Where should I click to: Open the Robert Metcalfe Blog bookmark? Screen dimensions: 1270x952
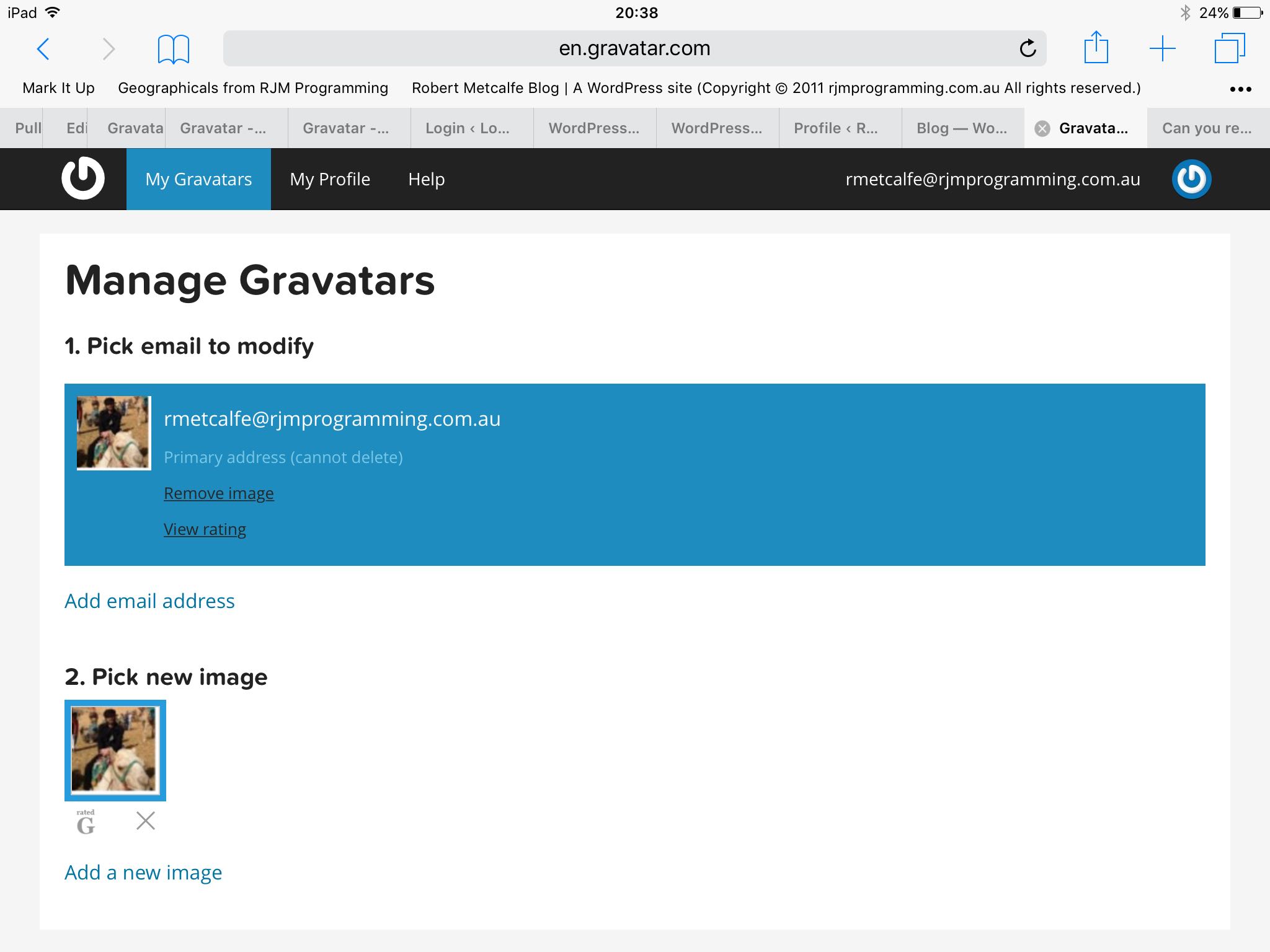[776, 88]
